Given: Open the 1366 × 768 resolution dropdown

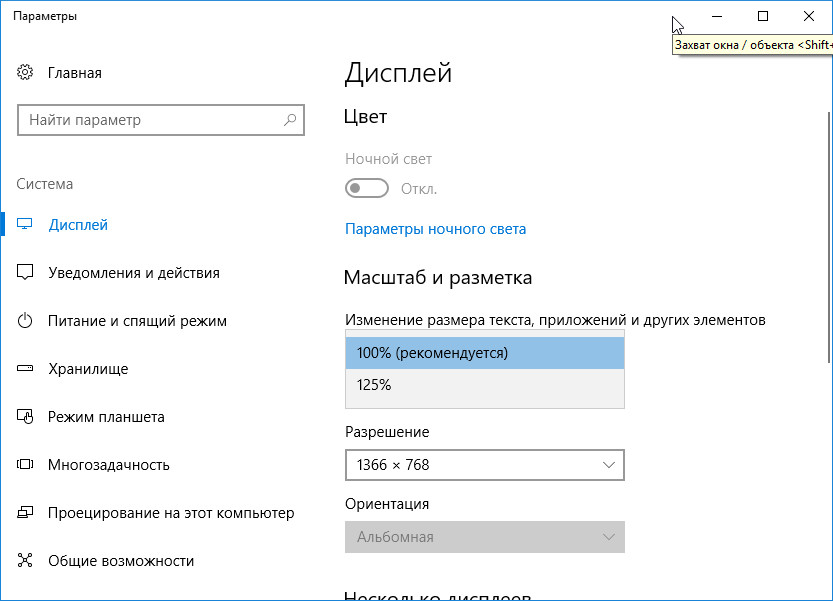Looking at the screenshot, I should [x=484, y=465].
